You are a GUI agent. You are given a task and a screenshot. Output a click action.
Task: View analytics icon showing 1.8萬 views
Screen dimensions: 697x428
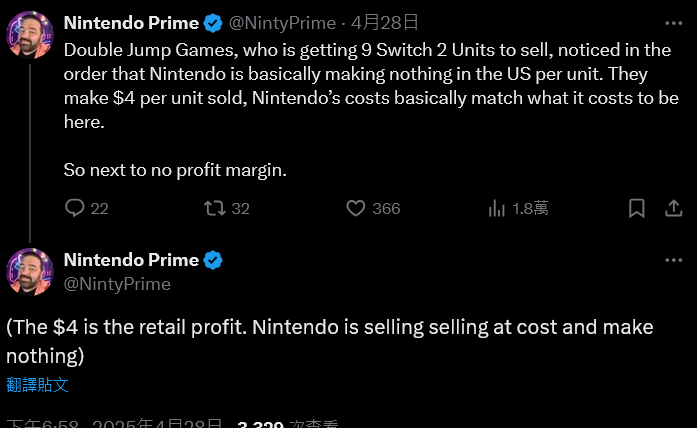click(x=496, y=208)
